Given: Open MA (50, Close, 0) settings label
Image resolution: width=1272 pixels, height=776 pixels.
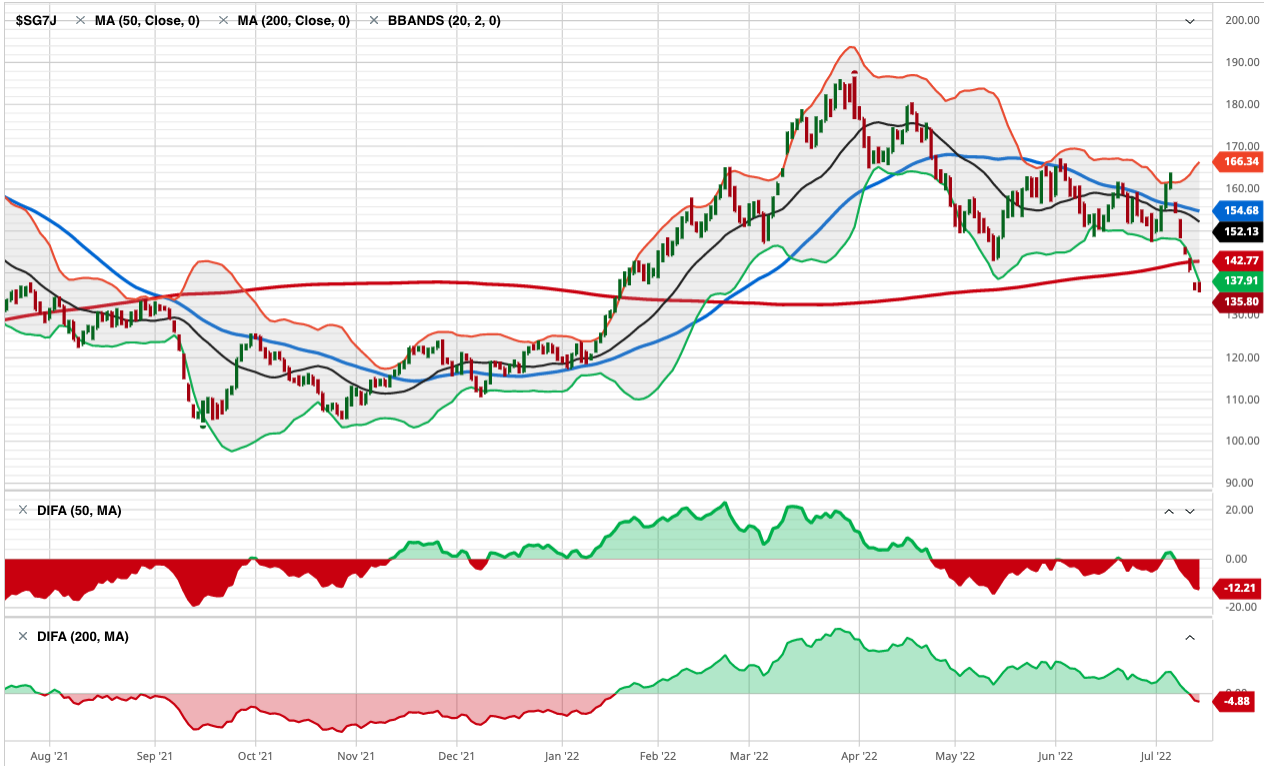Looking at the screenshot, I should [x=146, y=20].
